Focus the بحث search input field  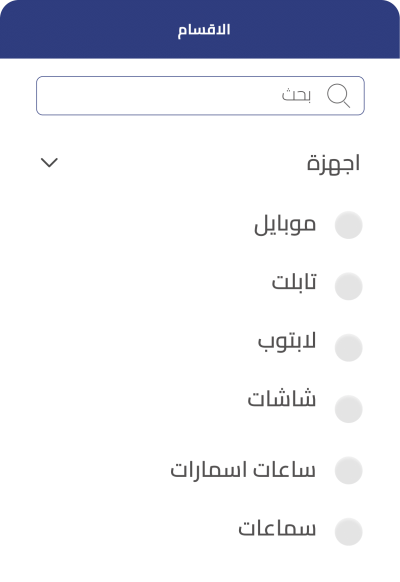(200, 96)
